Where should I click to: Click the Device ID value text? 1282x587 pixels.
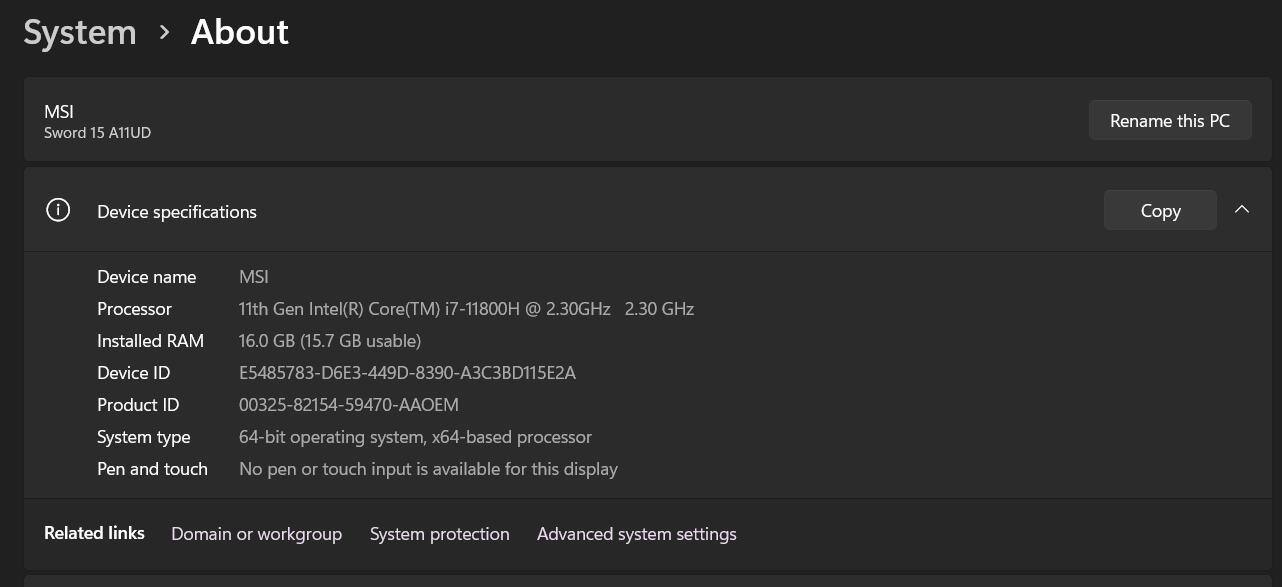(x=407, y=373)
